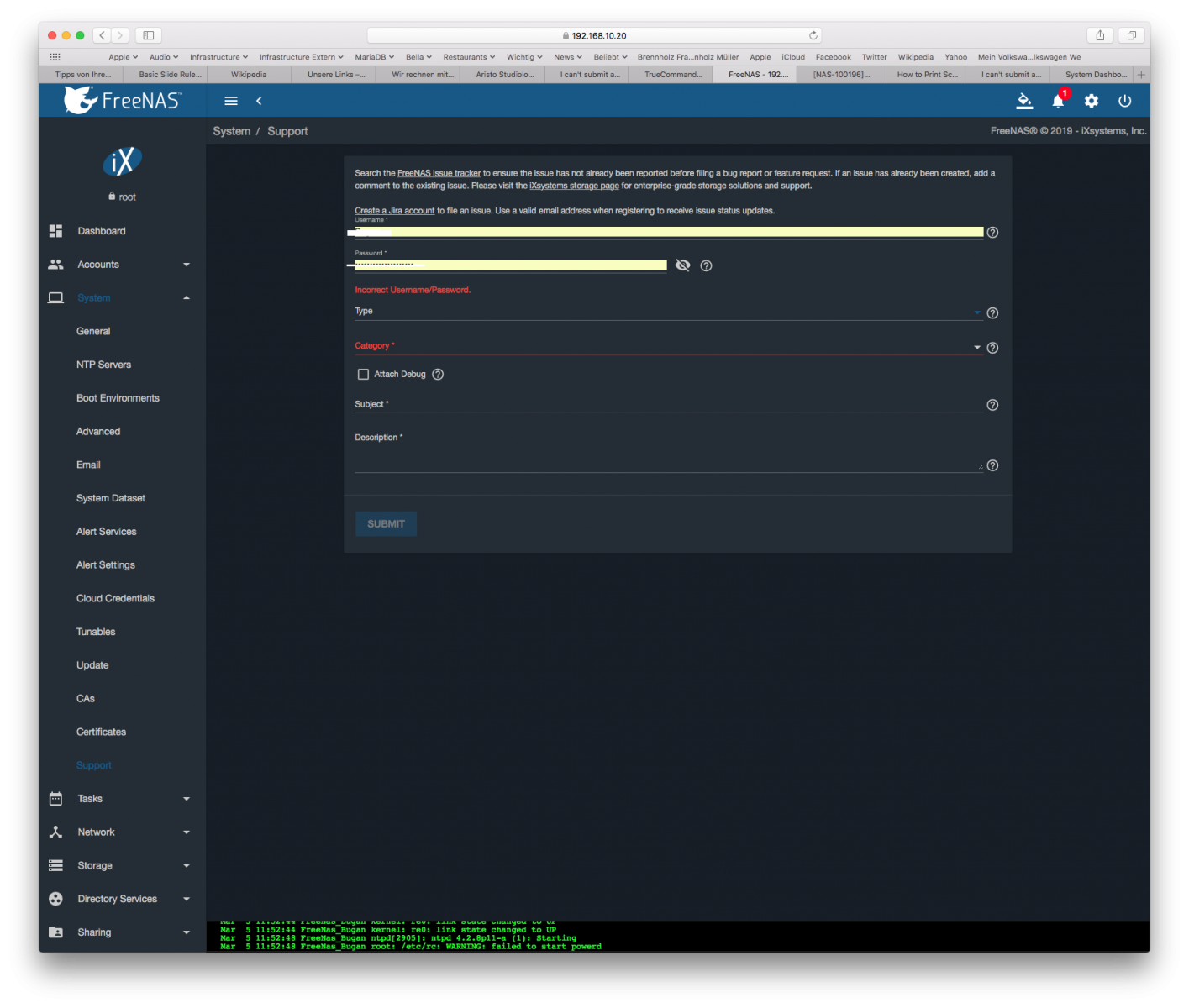Open the Category dropdown
The image size is (1189, 1008).
point(668,346)
